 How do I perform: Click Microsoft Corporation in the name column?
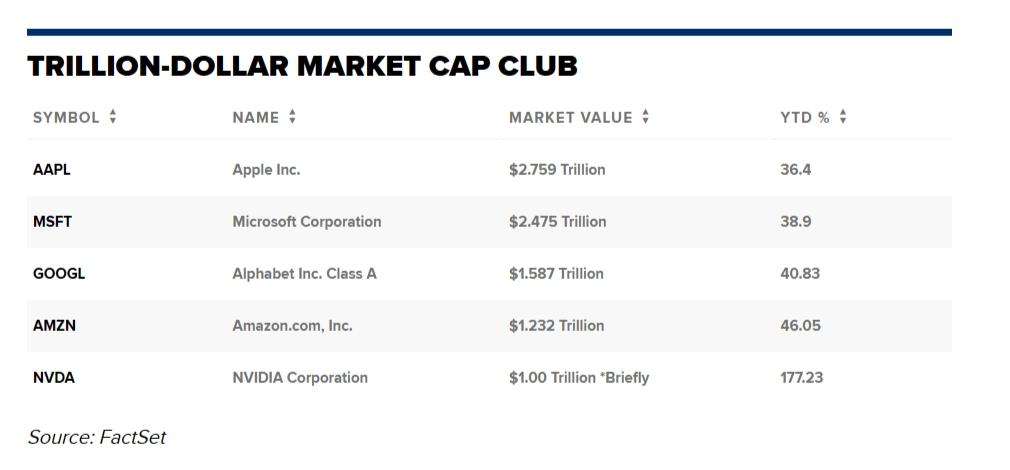pos(306,222)
